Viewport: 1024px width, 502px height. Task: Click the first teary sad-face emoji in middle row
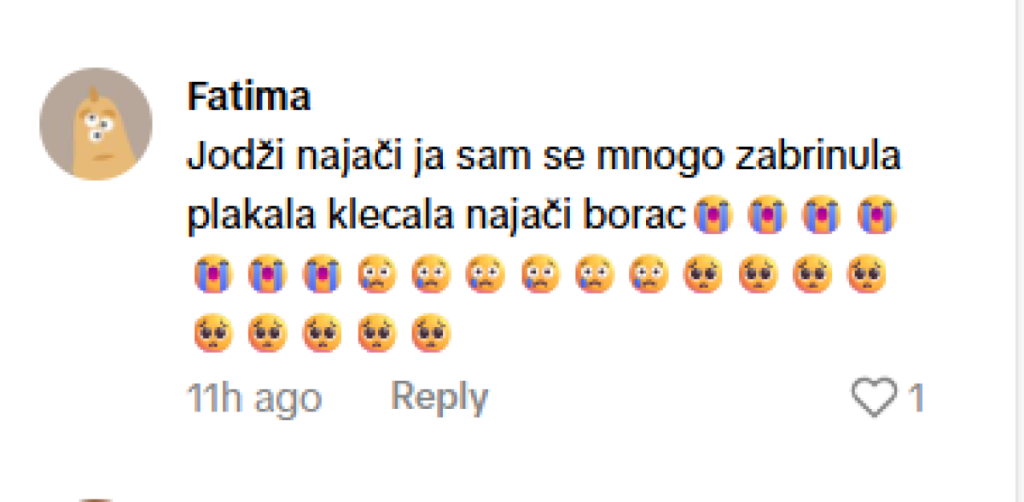tap(377, 274)
